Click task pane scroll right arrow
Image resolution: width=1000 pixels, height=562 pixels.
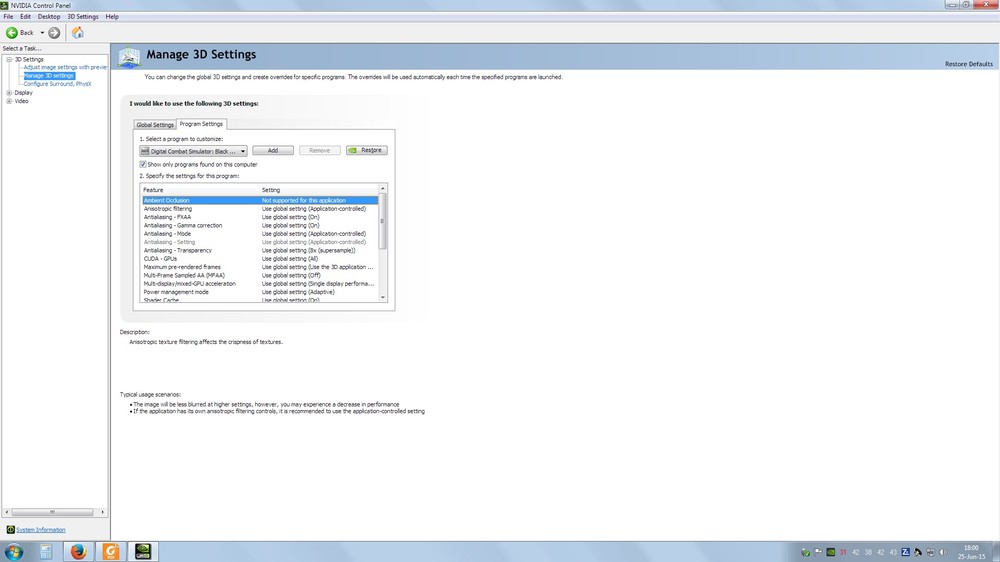coord(102,512)
